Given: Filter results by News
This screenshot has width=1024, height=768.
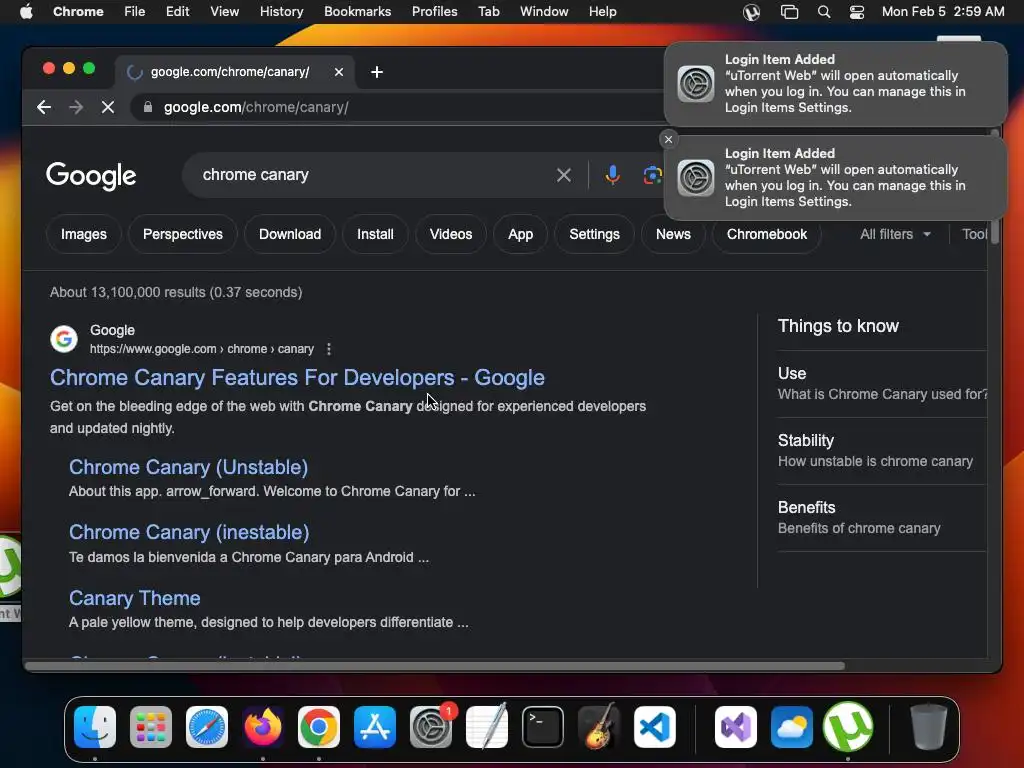Looking at the screenshot, I should 673,234.
